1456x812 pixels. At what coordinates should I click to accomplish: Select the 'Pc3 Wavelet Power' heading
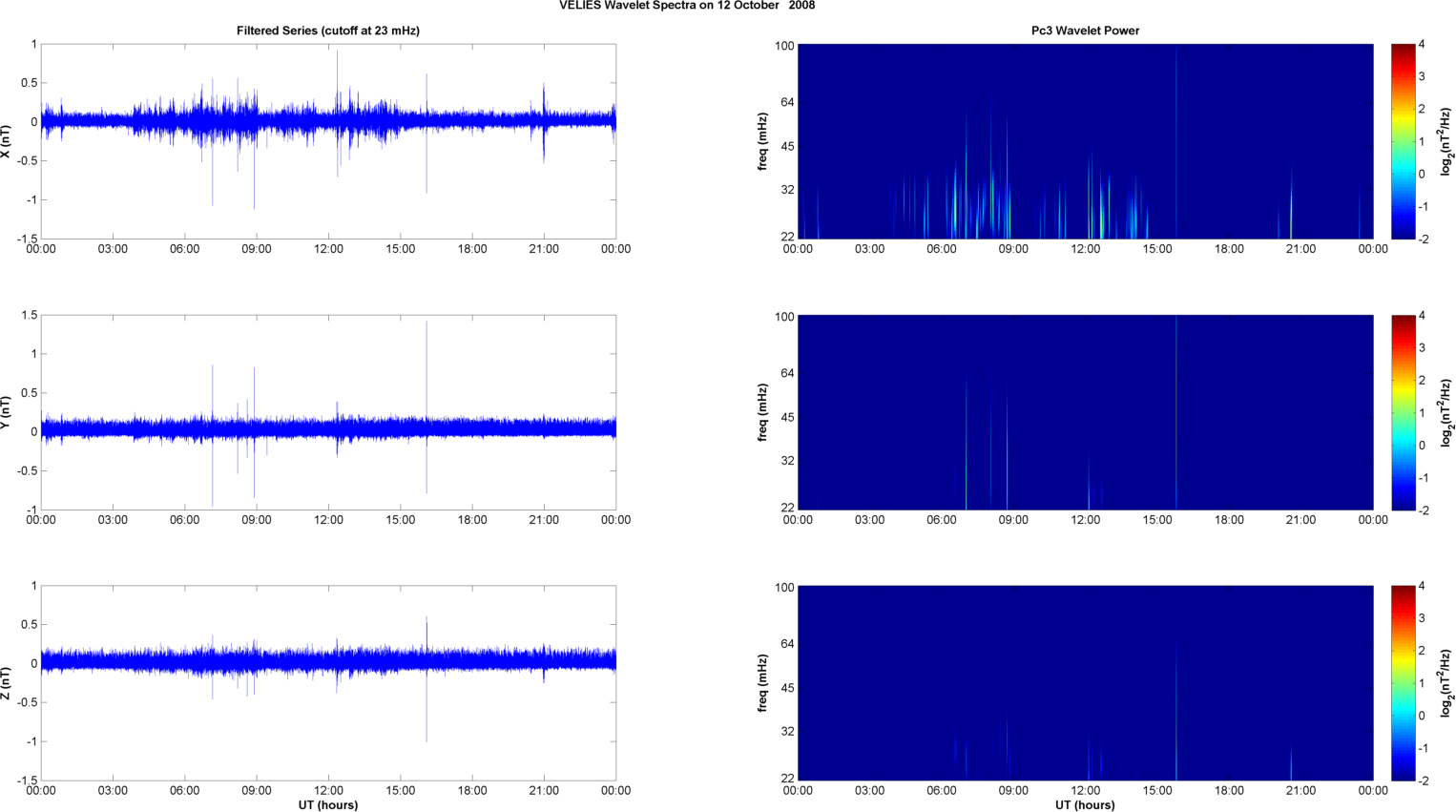[1085, 31]
